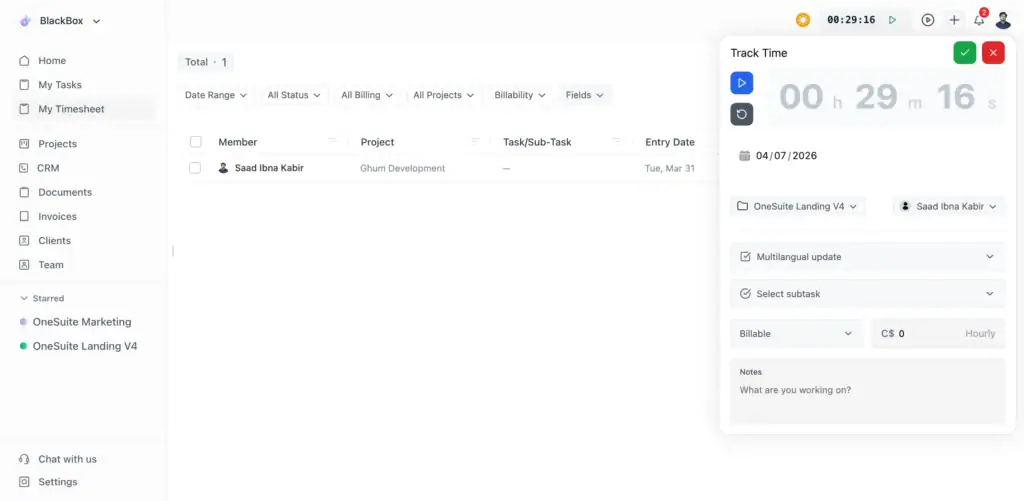This screenshot has width=1024, height=501.
Task: Open Chat with us link
Action: tap(67, 459)
